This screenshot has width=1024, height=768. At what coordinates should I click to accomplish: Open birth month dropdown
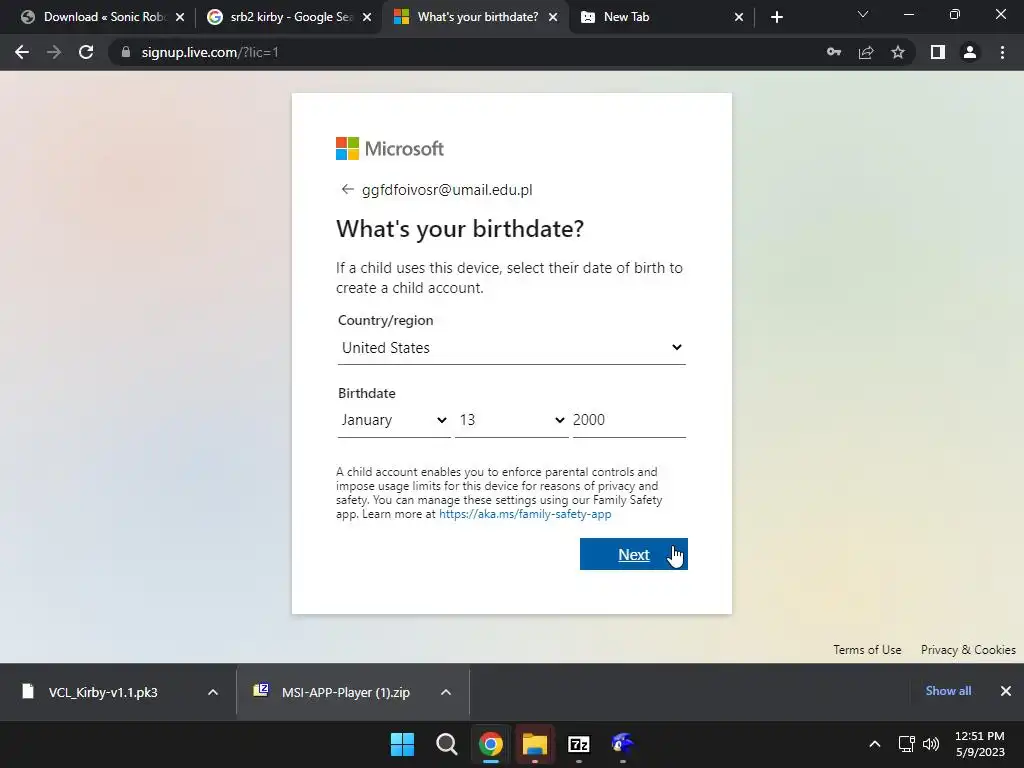(394, 420)
